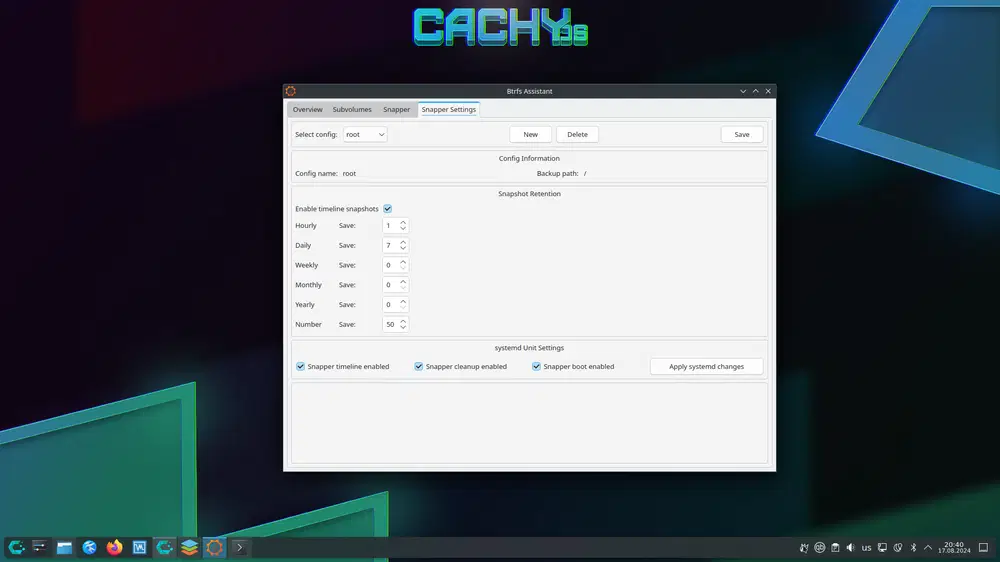Open the shield security tray icon
This screenshot has height=562, width=1000.
[x=898, y=548]
